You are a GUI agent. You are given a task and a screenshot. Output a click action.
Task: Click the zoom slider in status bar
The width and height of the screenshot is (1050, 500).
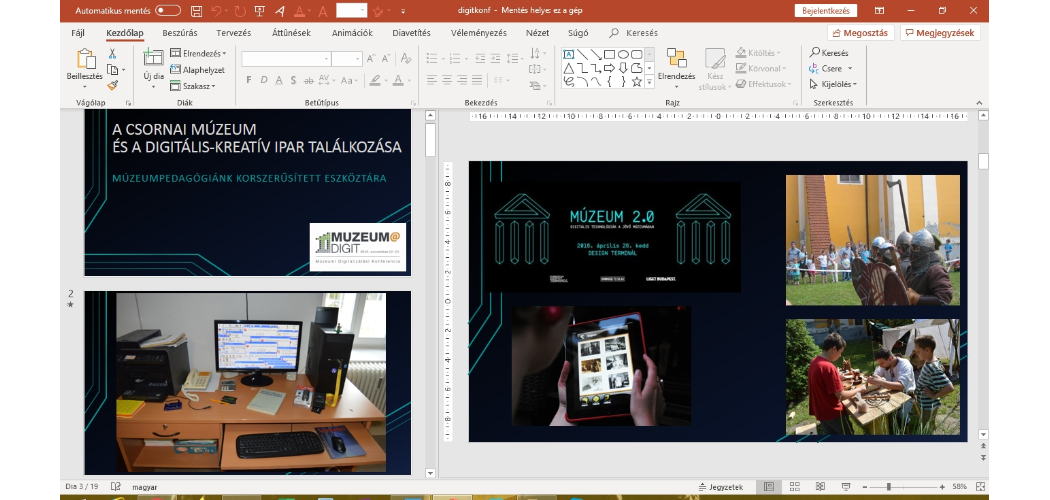(888, 487)
